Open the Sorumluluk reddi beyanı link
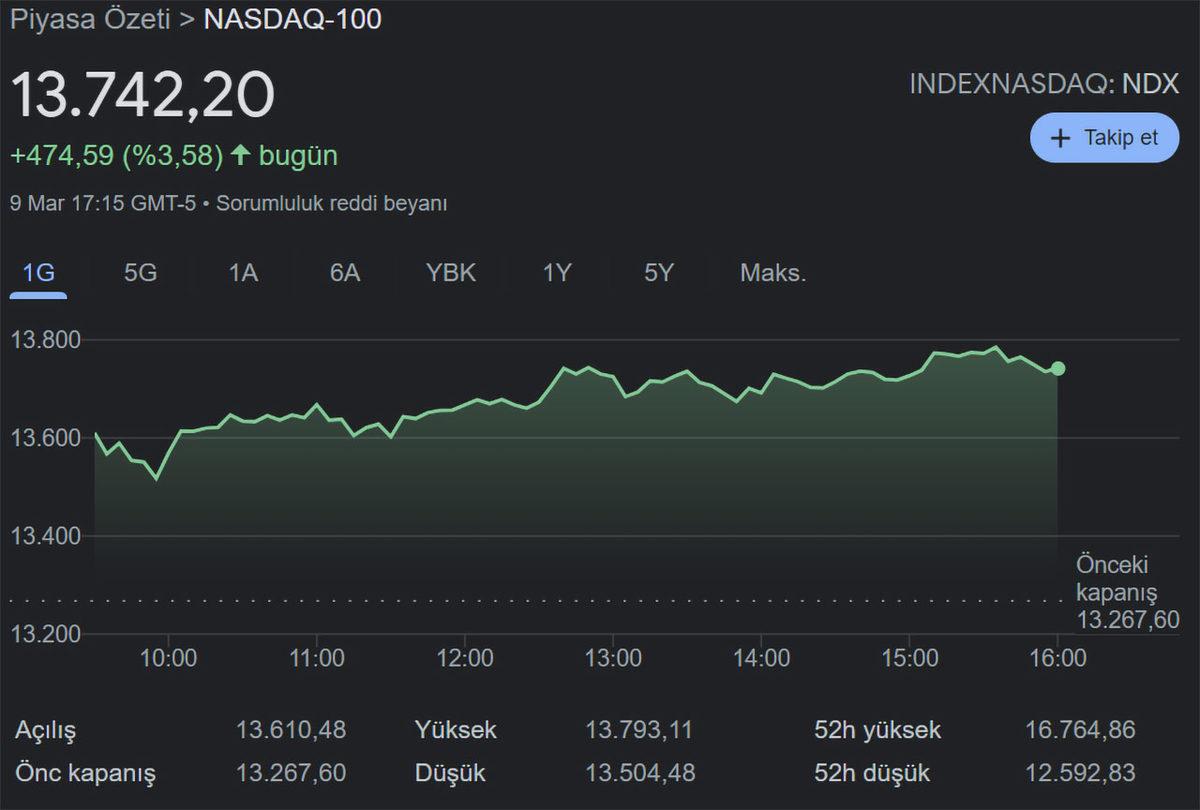 click(331, 203)
